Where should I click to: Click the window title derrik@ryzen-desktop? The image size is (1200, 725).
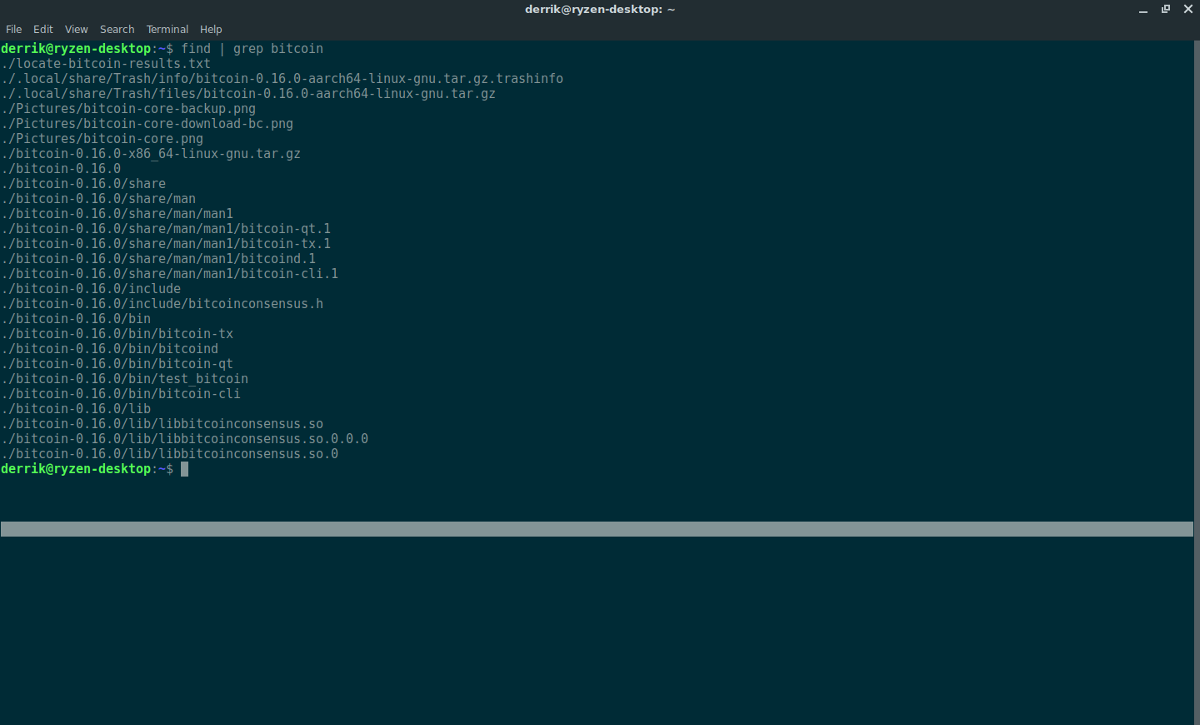(x=599, y=8)
